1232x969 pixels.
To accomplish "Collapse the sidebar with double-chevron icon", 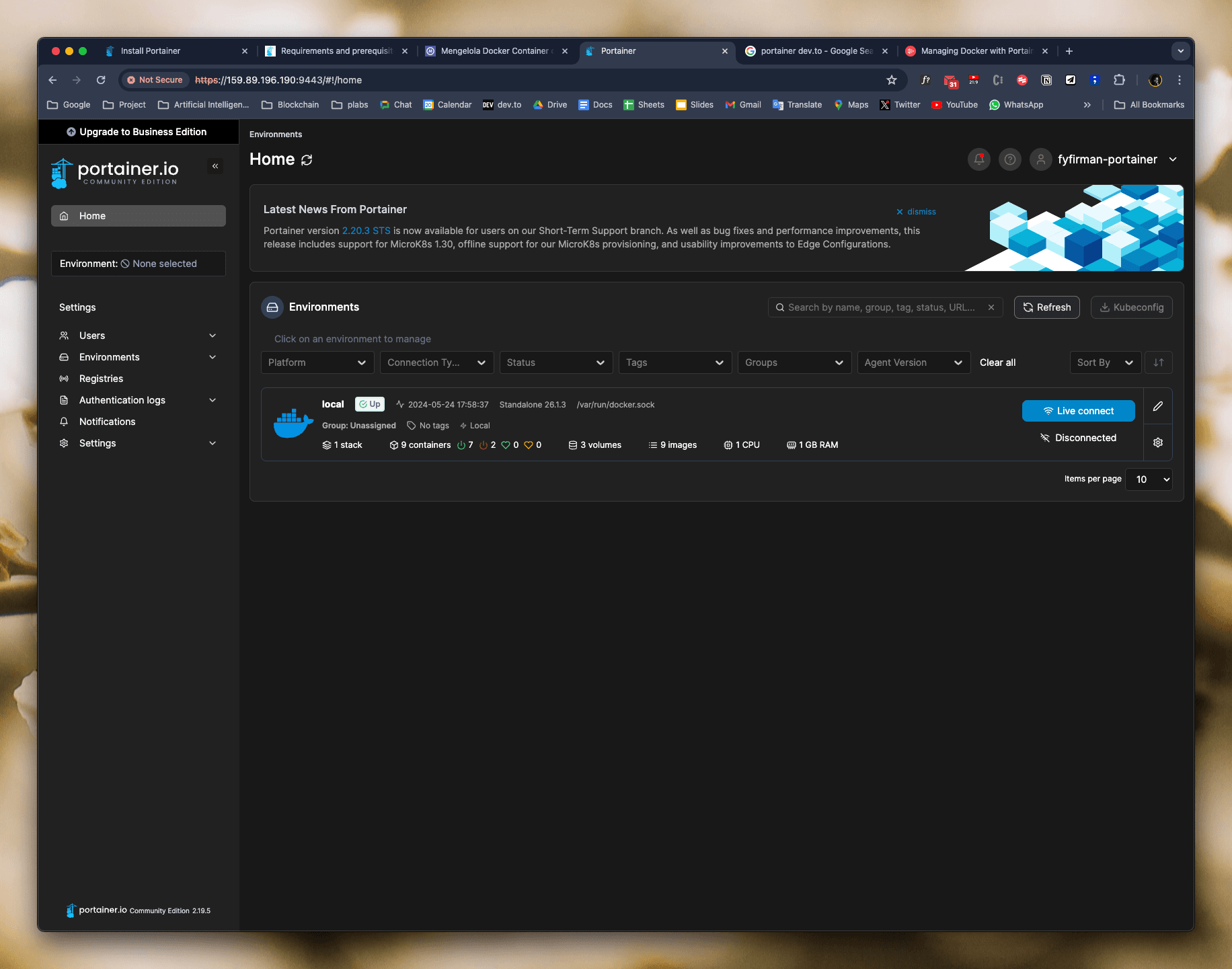I will [215, 166].
